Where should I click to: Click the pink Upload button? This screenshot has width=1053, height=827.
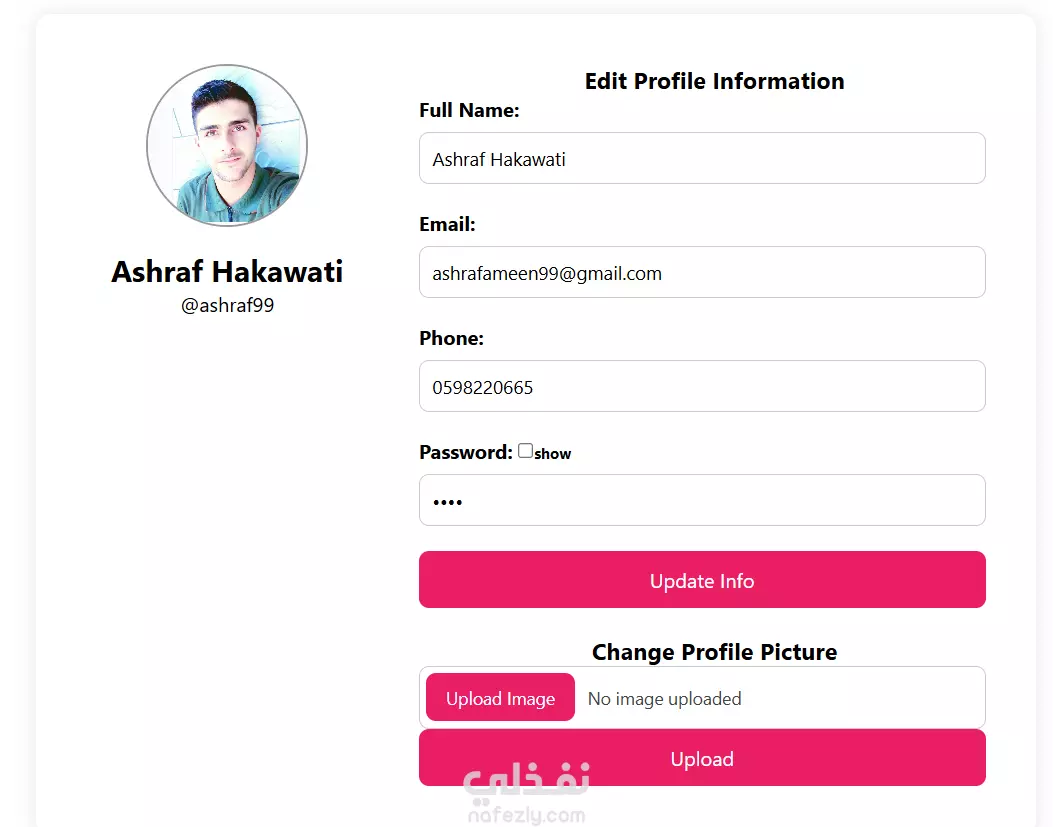pos(702,758)
